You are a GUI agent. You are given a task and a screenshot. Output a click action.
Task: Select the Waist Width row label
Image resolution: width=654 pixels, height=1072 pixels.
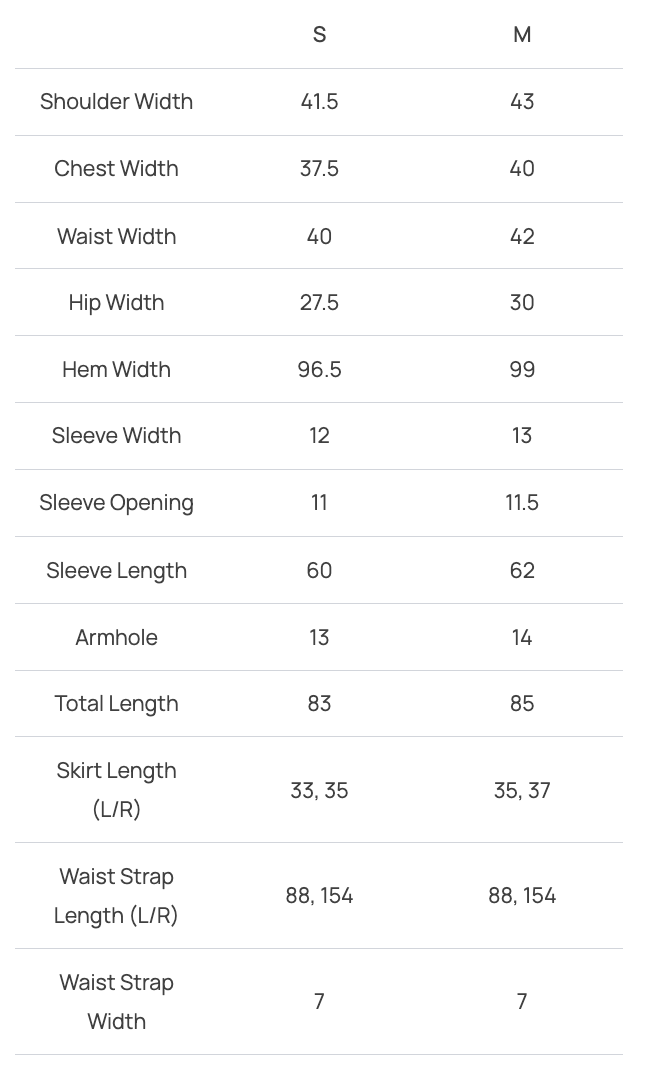click(x=116, y=236)
